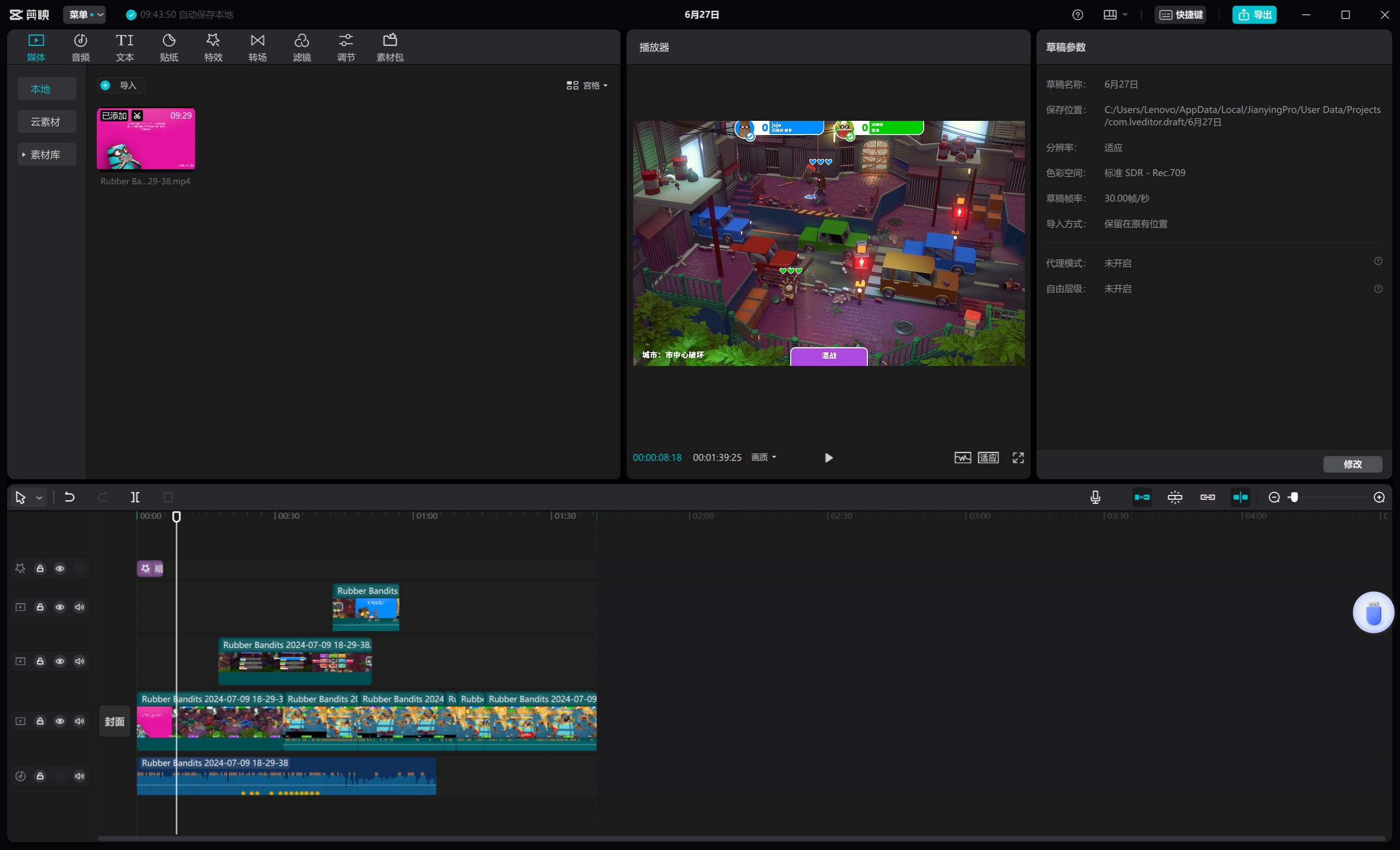Click the 修改 modify button

click(x=1353, y=464)
